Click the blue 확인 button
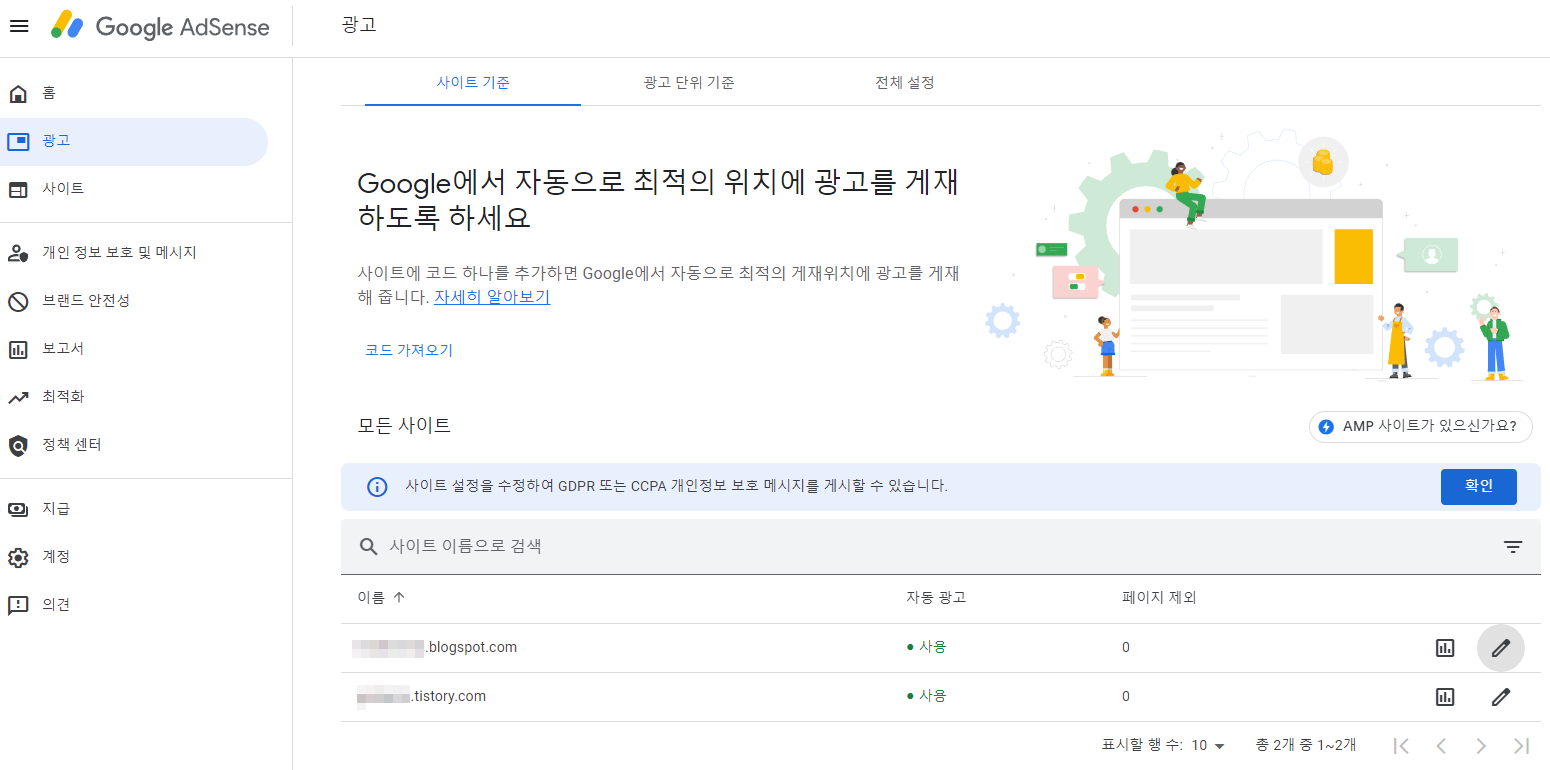This screenshot has width=1550, height=770. click(1478, 487)
